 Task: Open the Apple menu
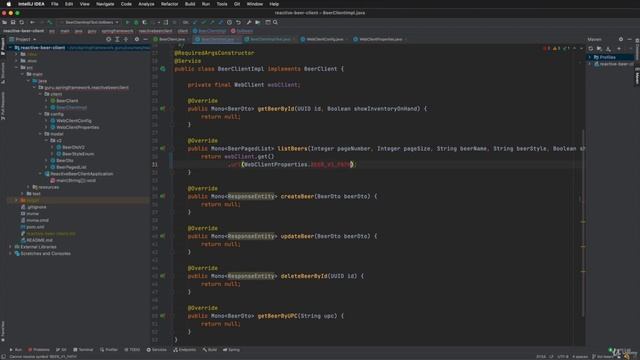pyautogui.click(x=9, y=4)
